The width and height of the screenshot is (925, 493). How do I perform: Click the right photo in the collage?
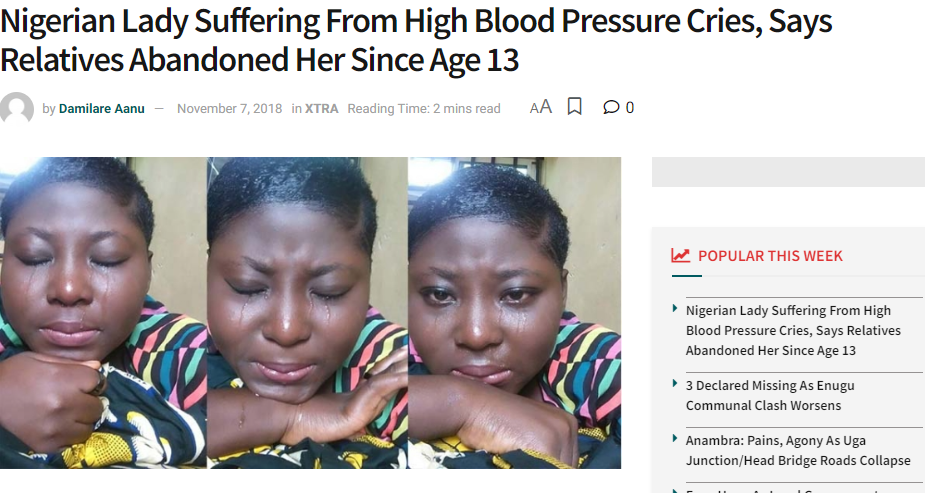(514, 312)
